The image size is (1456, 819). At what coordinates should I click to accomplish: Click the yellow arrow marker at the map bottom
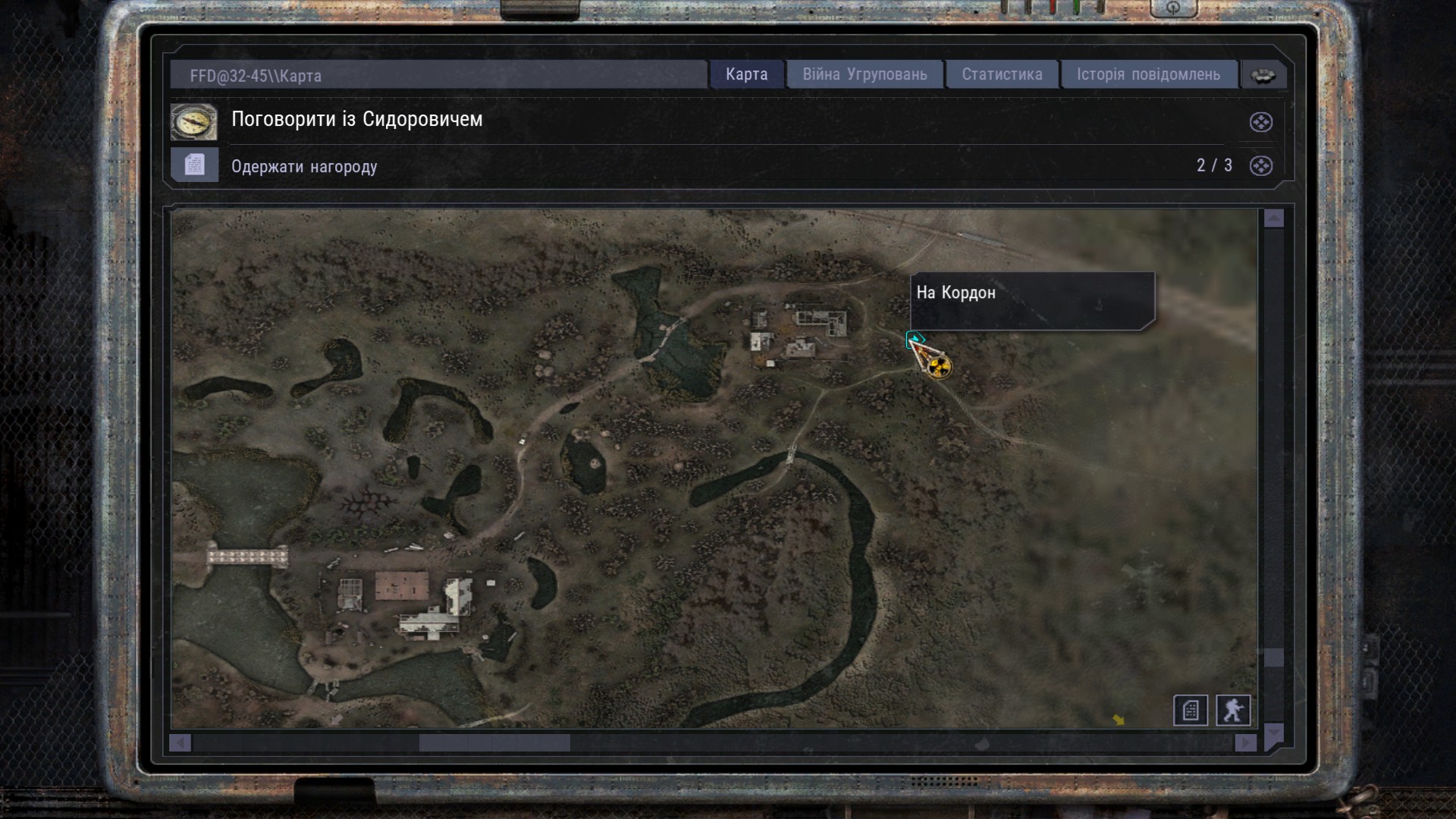(1119, 720)
